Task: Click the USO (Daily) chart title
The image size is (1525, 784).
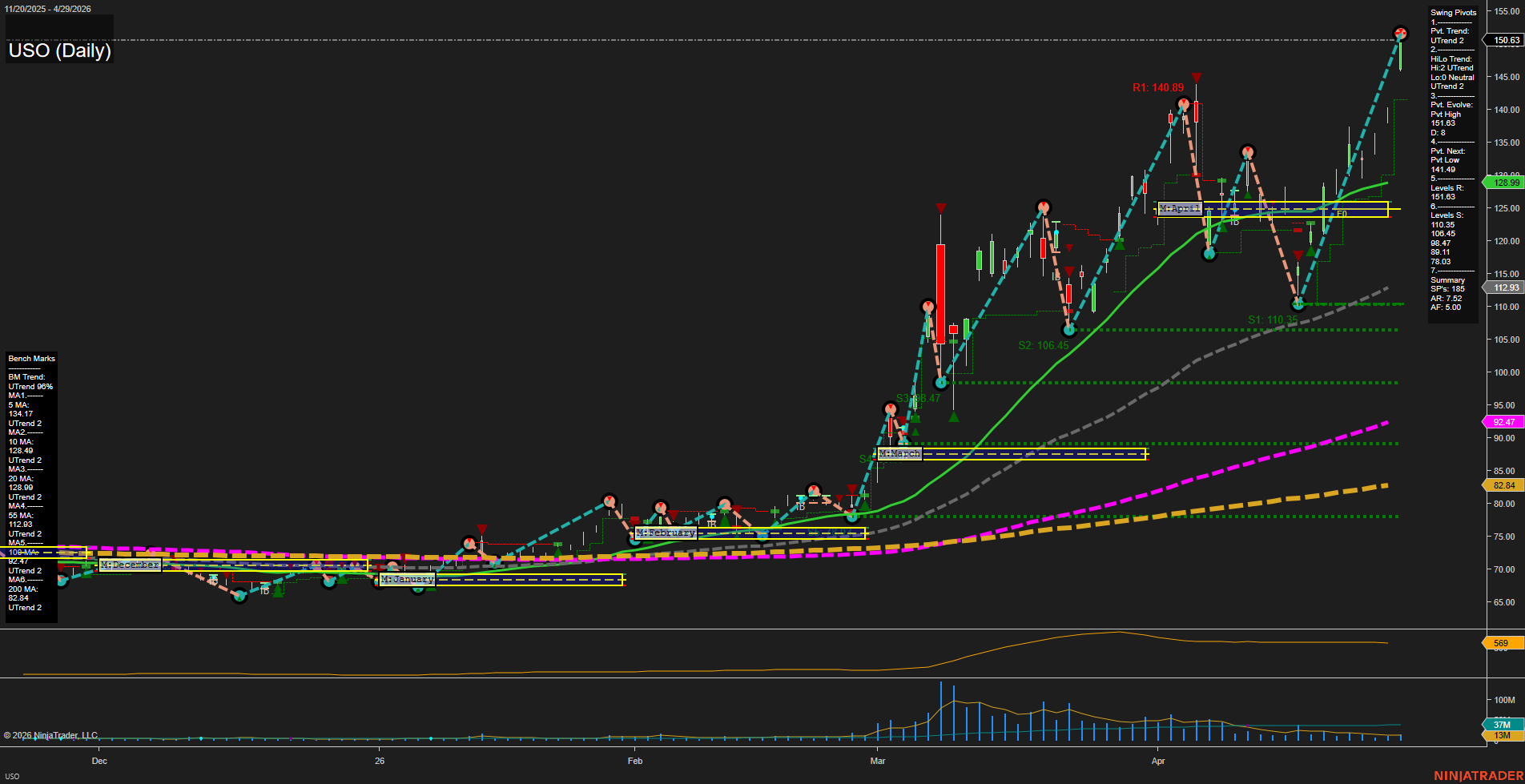Action: (60, 50)
